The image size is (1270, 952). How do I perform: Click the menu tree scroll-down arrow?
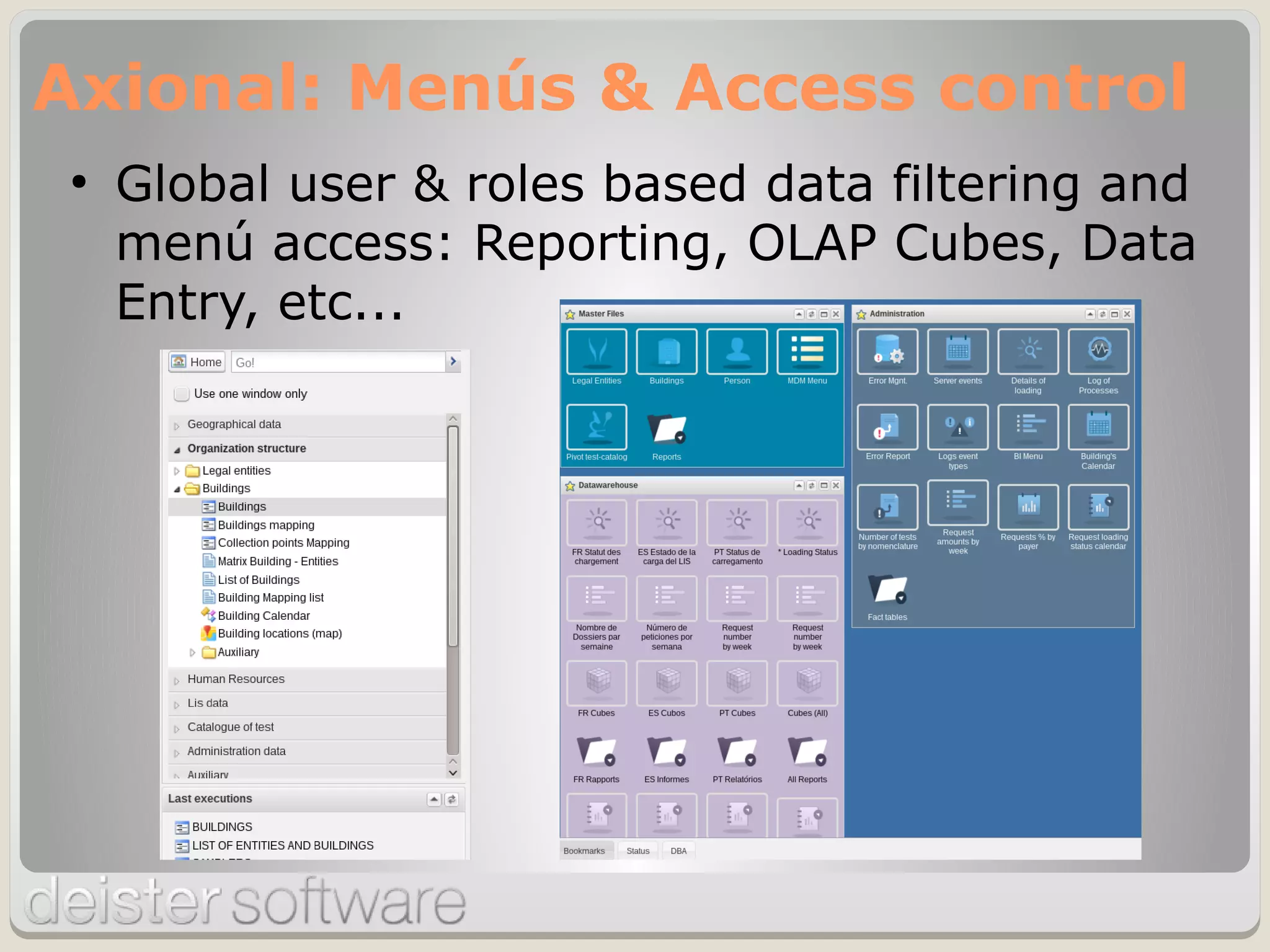[453, 773]
